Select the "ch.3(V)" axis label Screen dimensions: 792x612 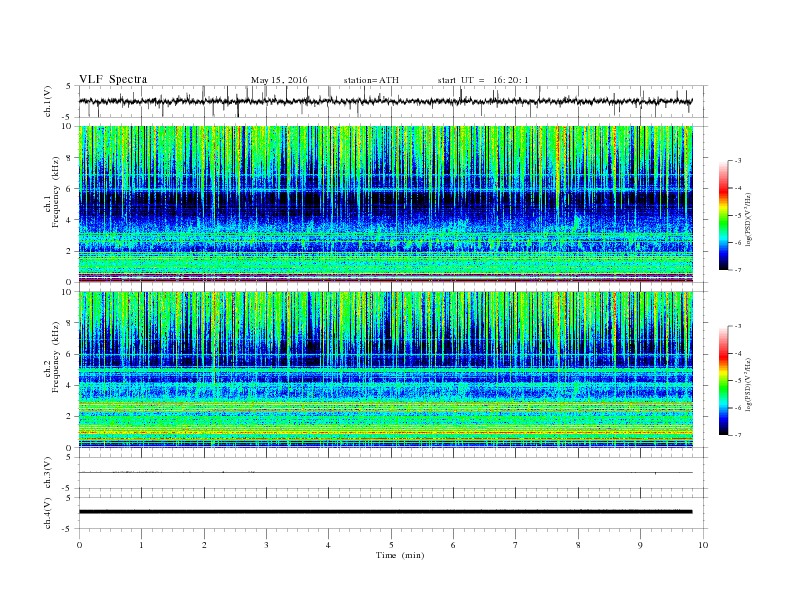coord(48,473)
